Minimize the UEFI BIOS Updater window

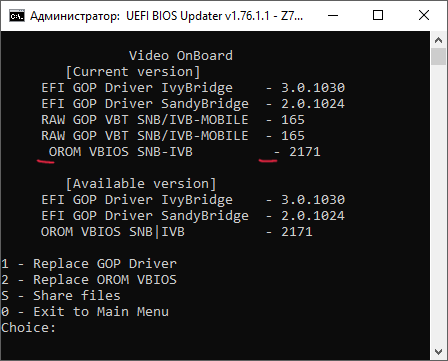[x=333, y=15]
